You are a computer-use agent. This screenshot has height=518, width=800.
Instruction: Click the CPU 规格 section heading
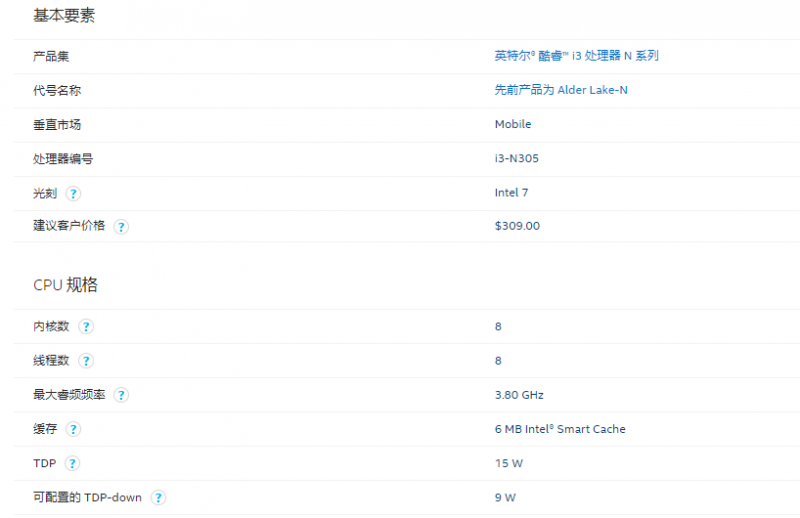pyautogui.click(x=65, y=285)
